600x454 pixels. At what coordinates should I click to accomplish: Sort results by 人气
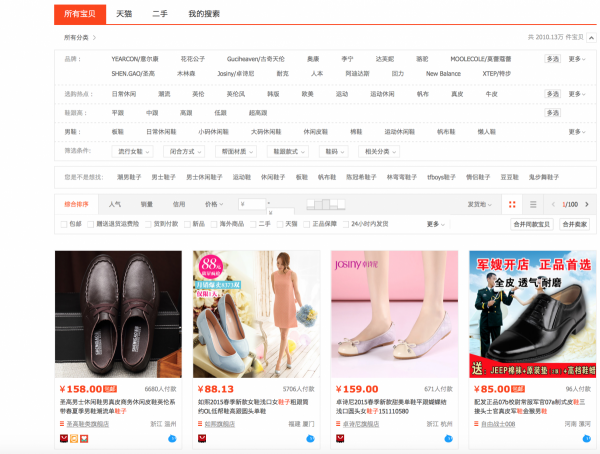114,204
